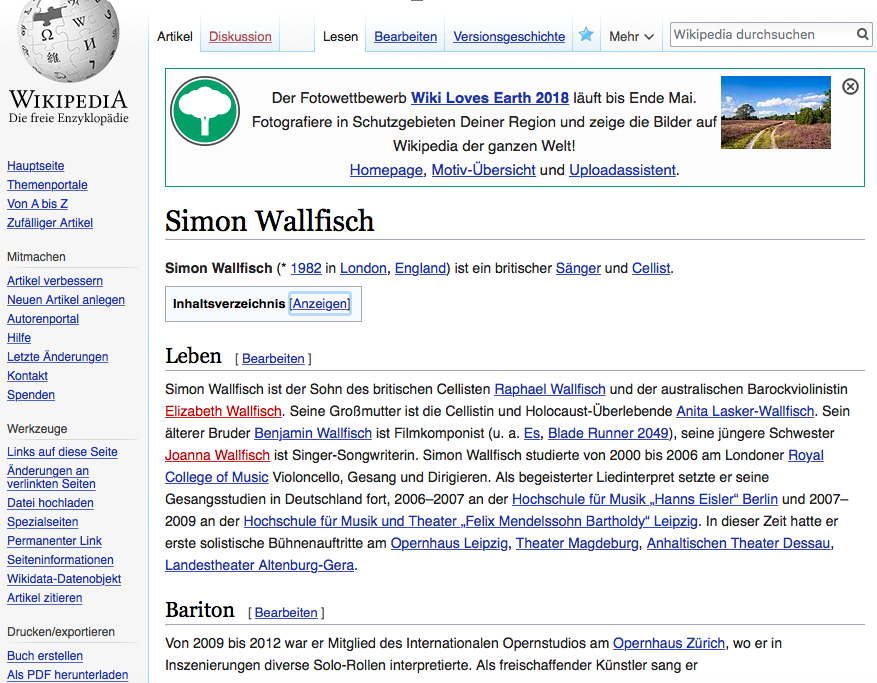Click red link Joanna Wallfisch
Image resolution: width=877 pixels, height=683 pixels.
tap(217, 456)
